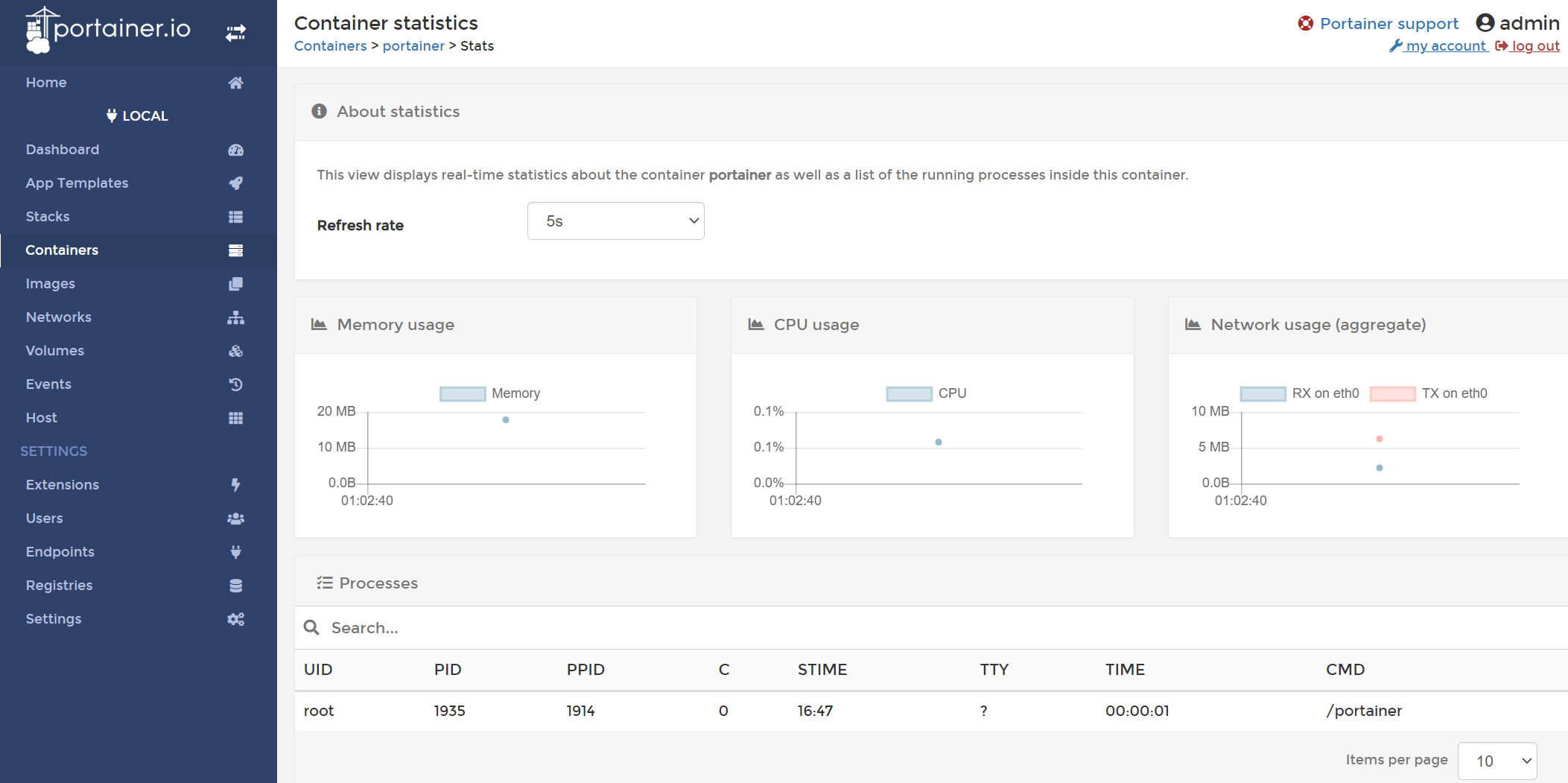Click the log out link
Image resolution: width=1568 pixels, height=783 pixels.
click(1535, 46)
